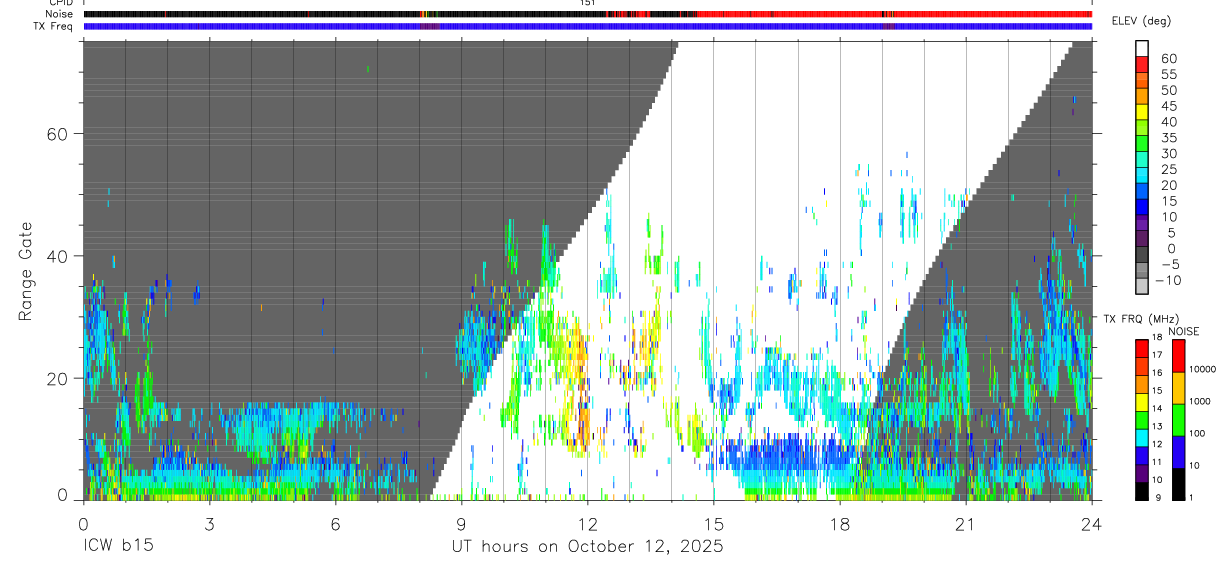Click the "9" tick on the UT hours axis
1228x567 pixels.
[x=461, y=524]
